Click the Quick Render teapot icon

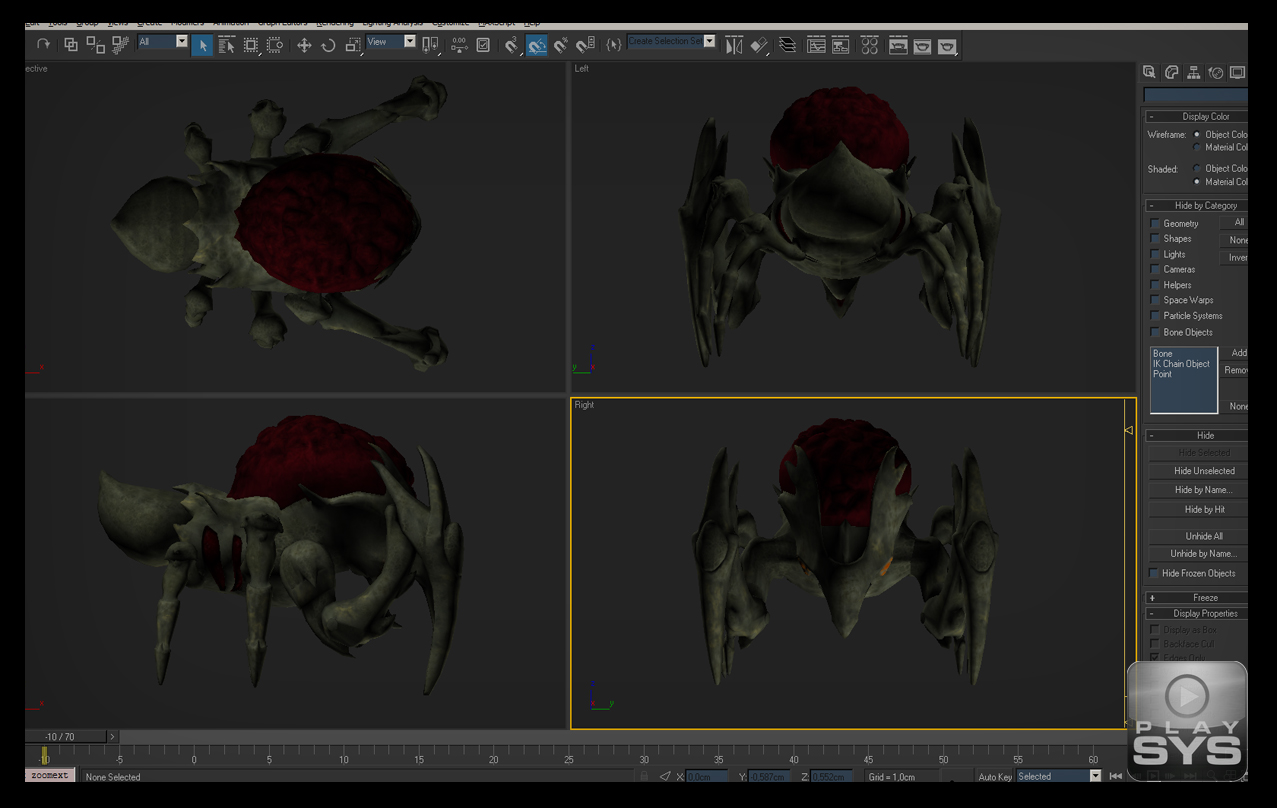click(x=947, y=45)
